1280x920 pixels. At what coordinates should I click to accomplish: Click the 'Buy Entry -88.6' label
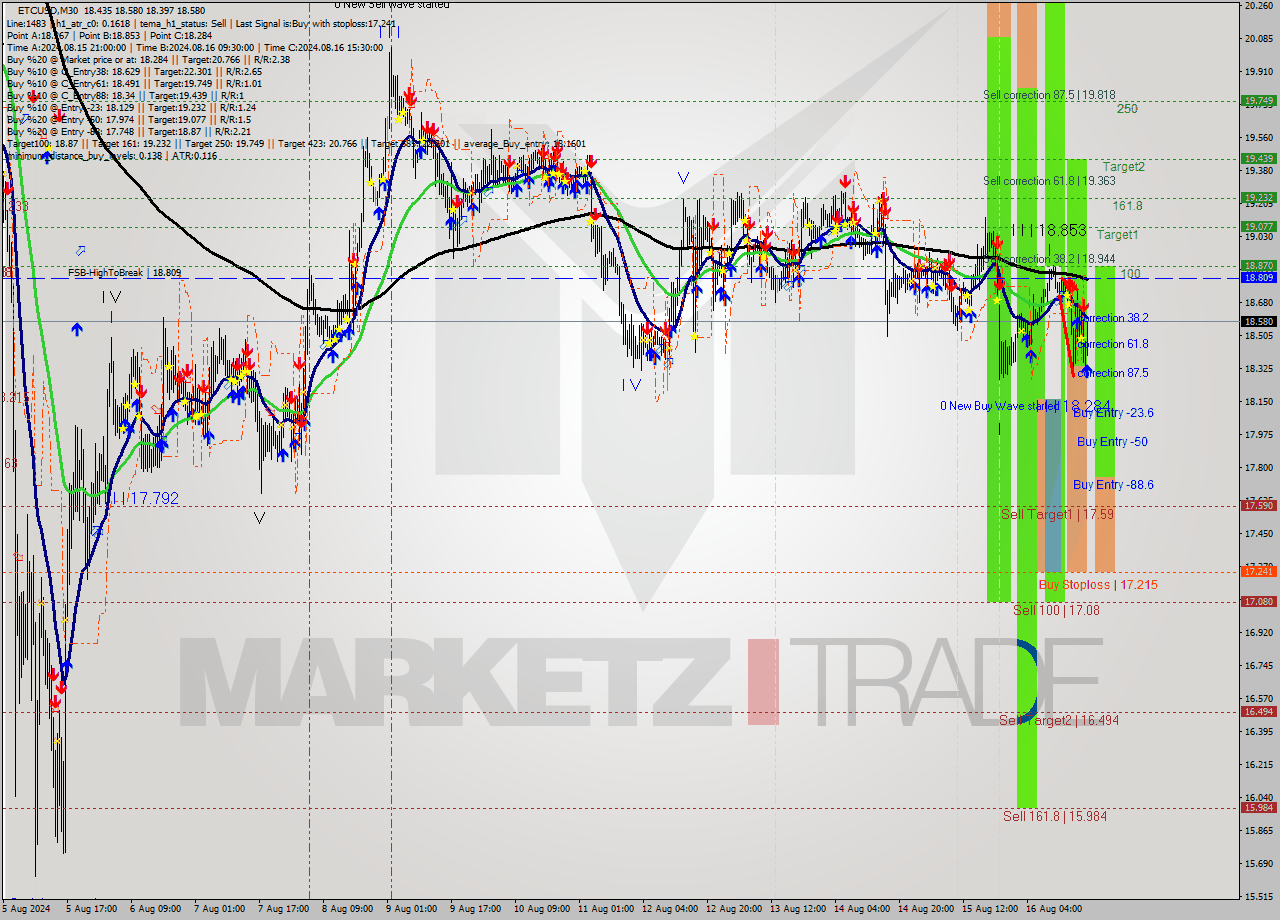click(x=1113, y=485)
